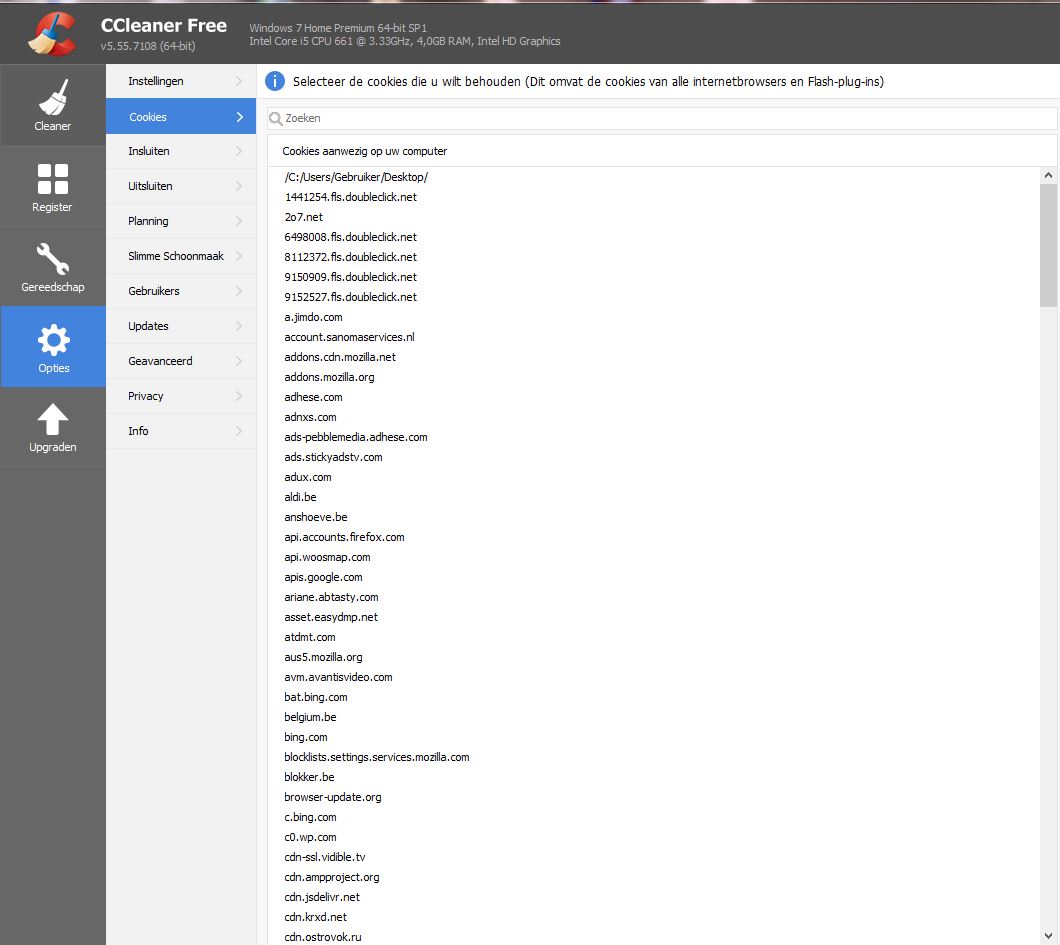Select the bing.com cookie entry
This screenshot has height=945, width=1060.
(x=306, y=737)
